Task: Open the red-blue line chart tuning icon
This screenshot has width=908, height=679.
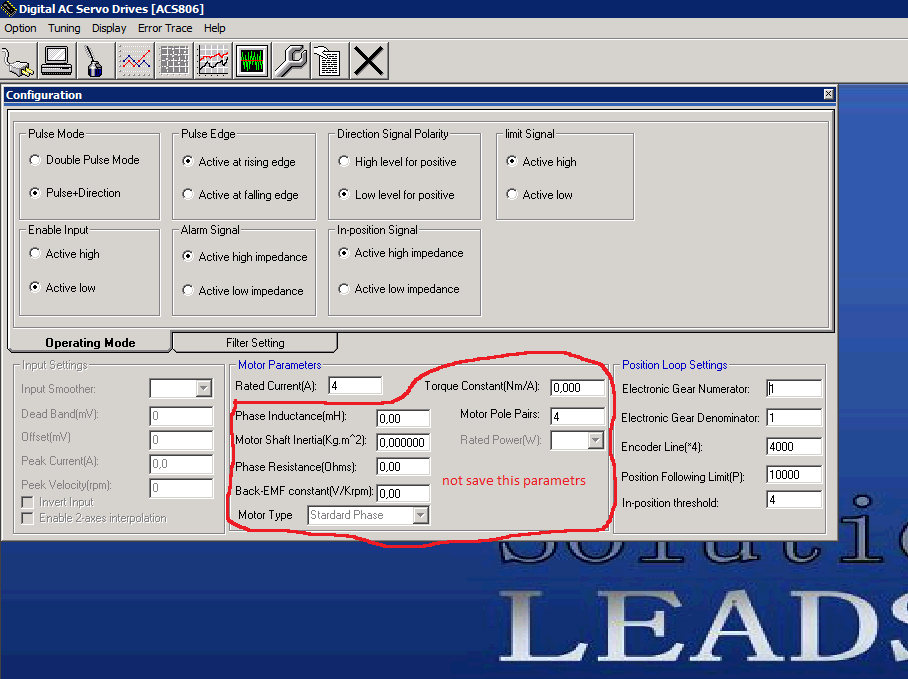Action: click(135, 61)
